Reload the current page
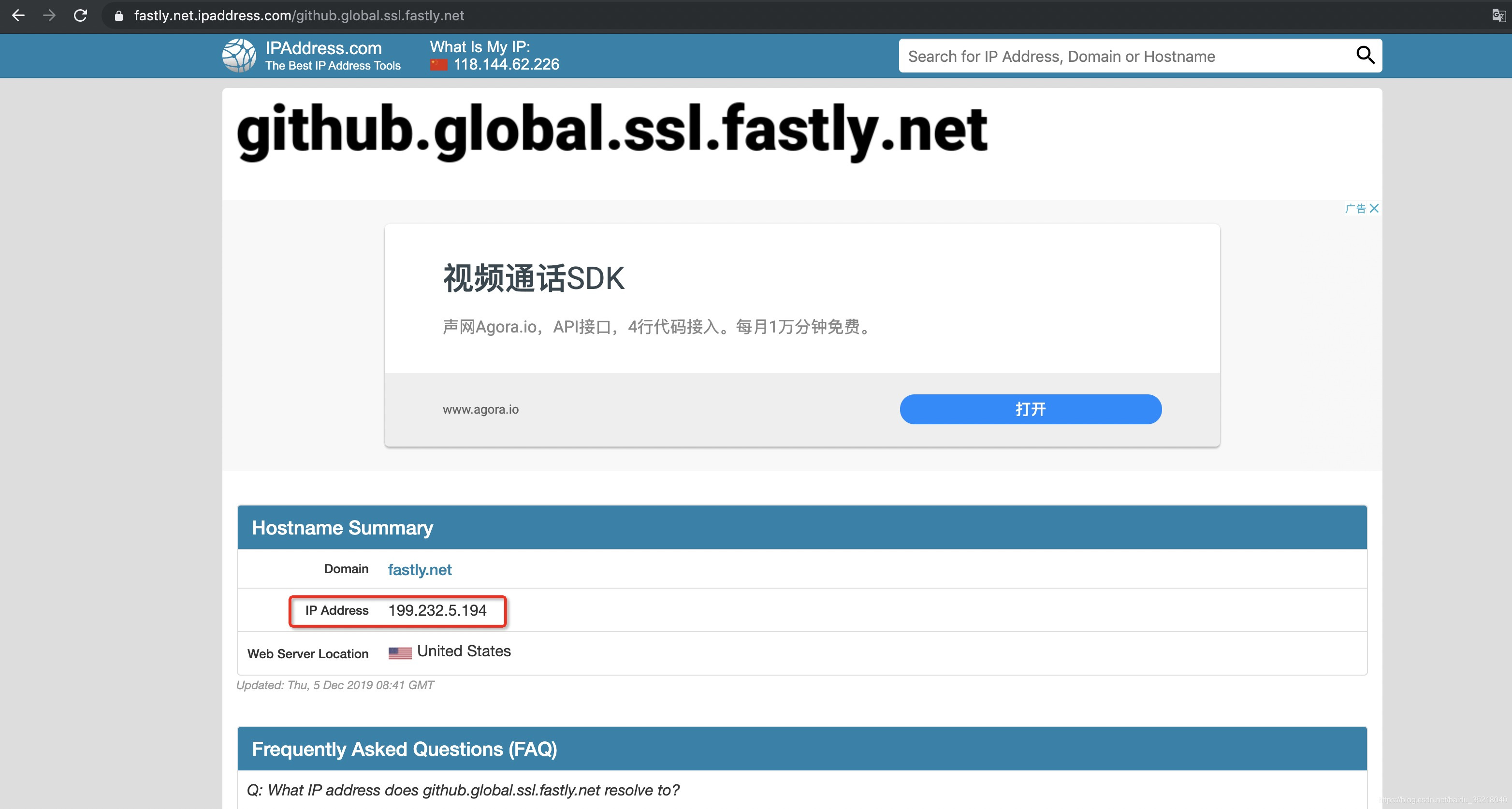This screenshot has height=809, width=1512. 80,16
